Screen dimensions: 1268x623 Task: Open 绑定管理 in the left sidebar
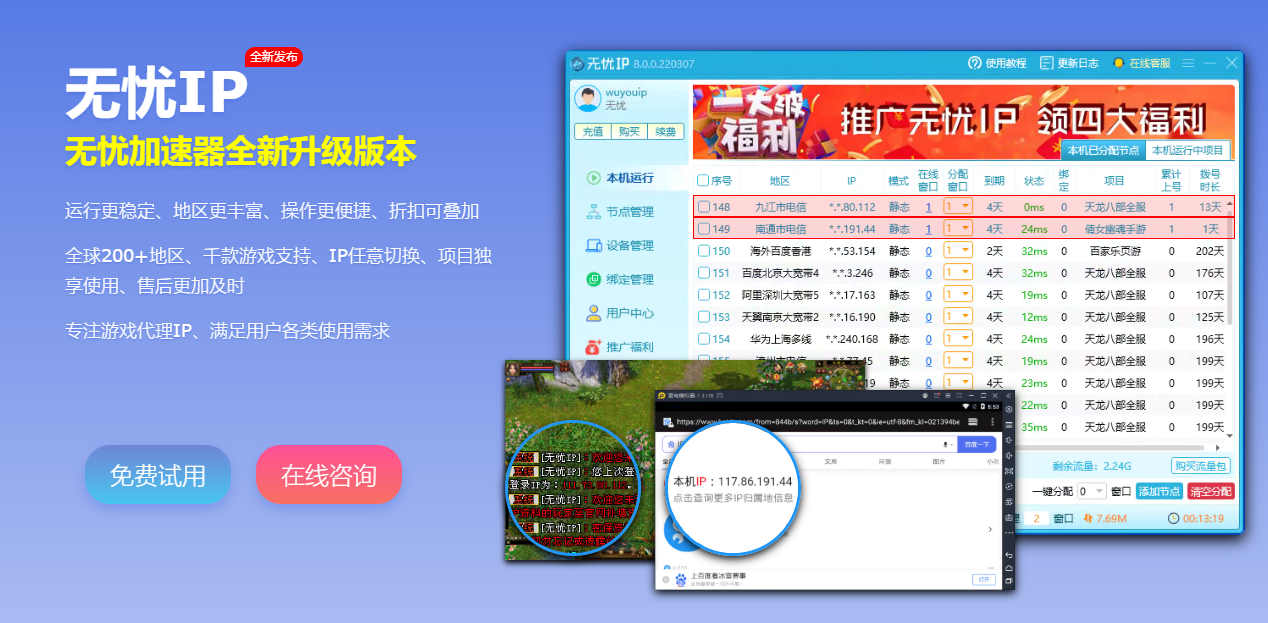620,280
